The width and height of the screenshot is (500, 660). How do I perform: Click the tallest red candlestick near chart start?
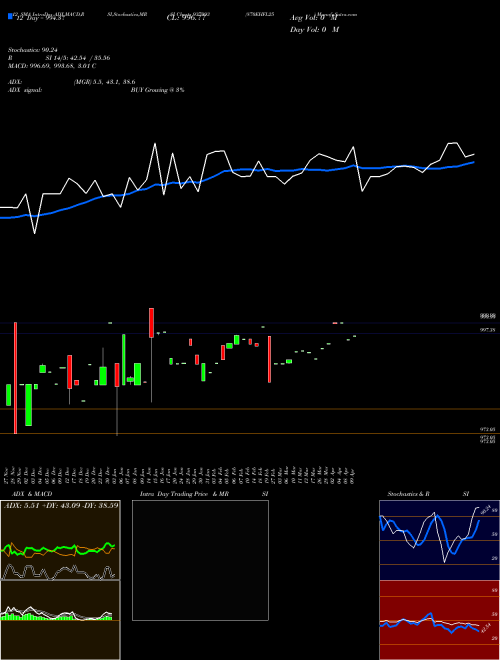click(x=16, y=378)
